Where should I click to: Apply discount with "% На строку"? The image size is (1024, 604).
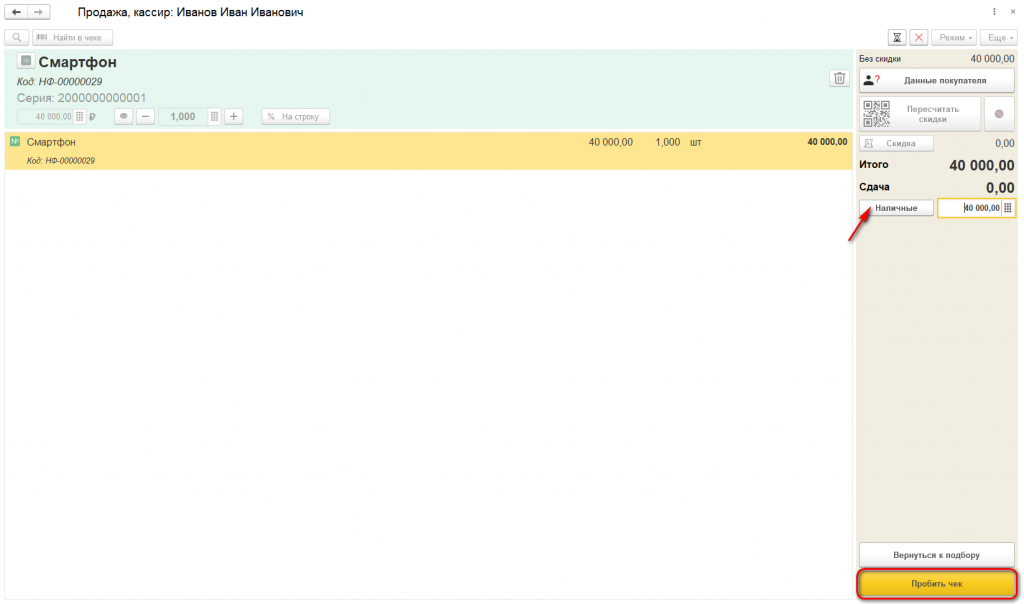(x=296, y=116)
